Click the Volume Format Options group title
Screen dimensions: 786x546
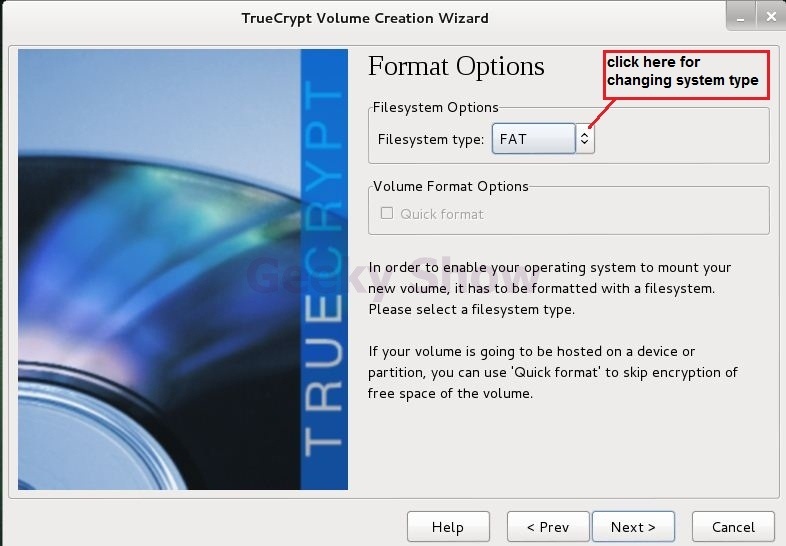tap(450, 186)
